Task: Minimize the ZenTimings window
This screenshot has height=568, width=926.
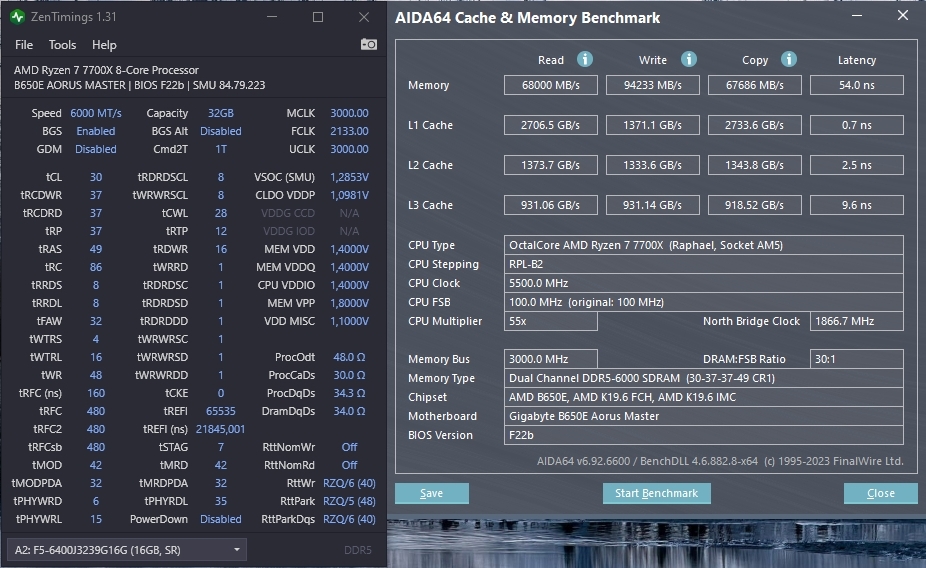Action: [273, 17]
